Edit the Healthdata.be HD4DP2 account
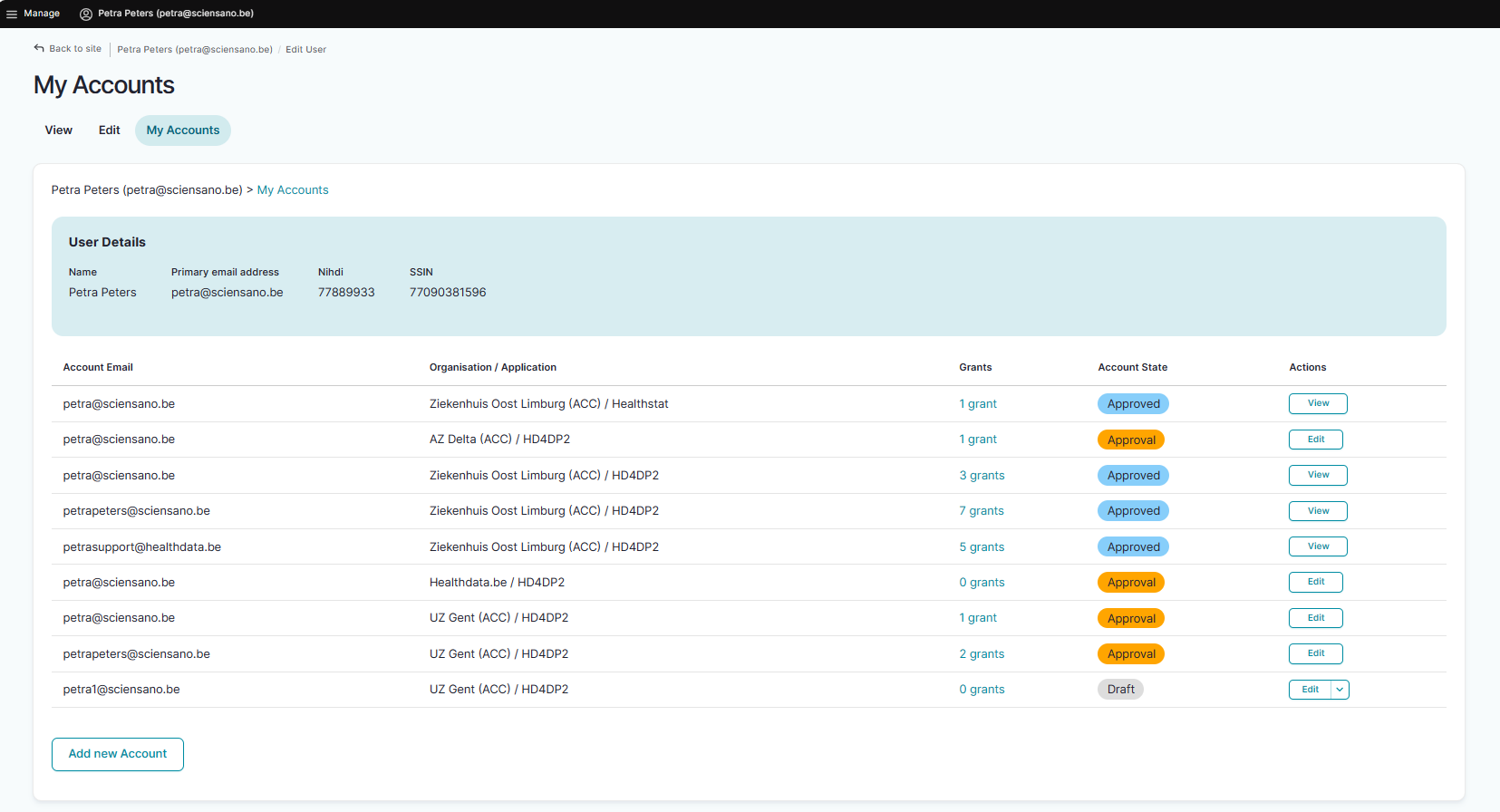 click(x=1315, y=583)
